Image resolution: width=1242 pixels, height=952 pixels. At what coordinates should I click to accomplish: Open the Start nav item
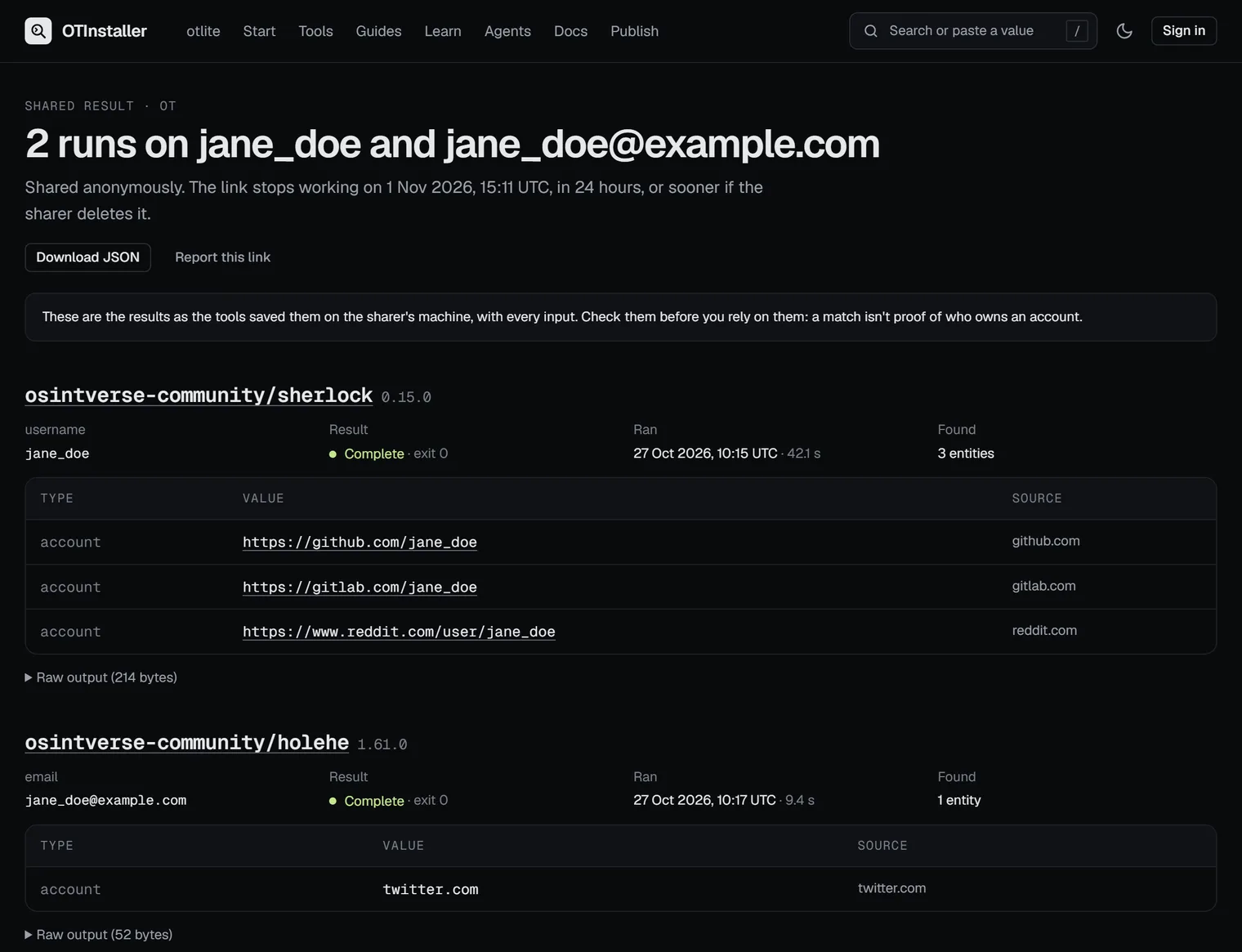[259, 31]
